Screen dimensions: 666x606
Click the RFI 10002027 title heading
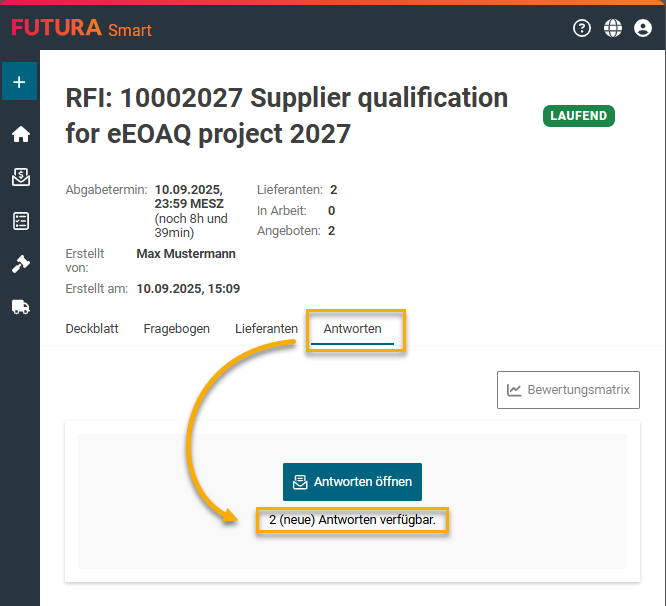pyautogui.click(x=286, y=115)
